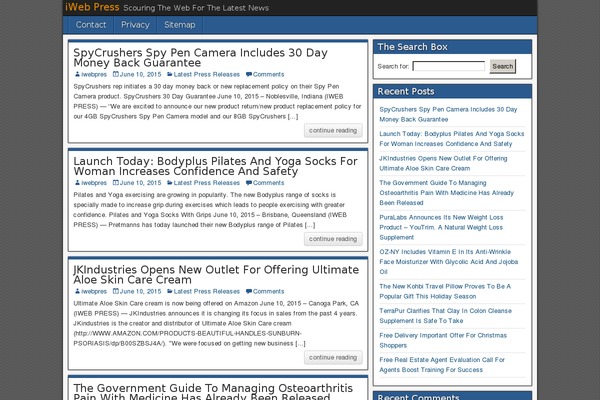Click folder icon on SpyCrushers post
This screenshot has height=400, width=600.
(170, 74)
